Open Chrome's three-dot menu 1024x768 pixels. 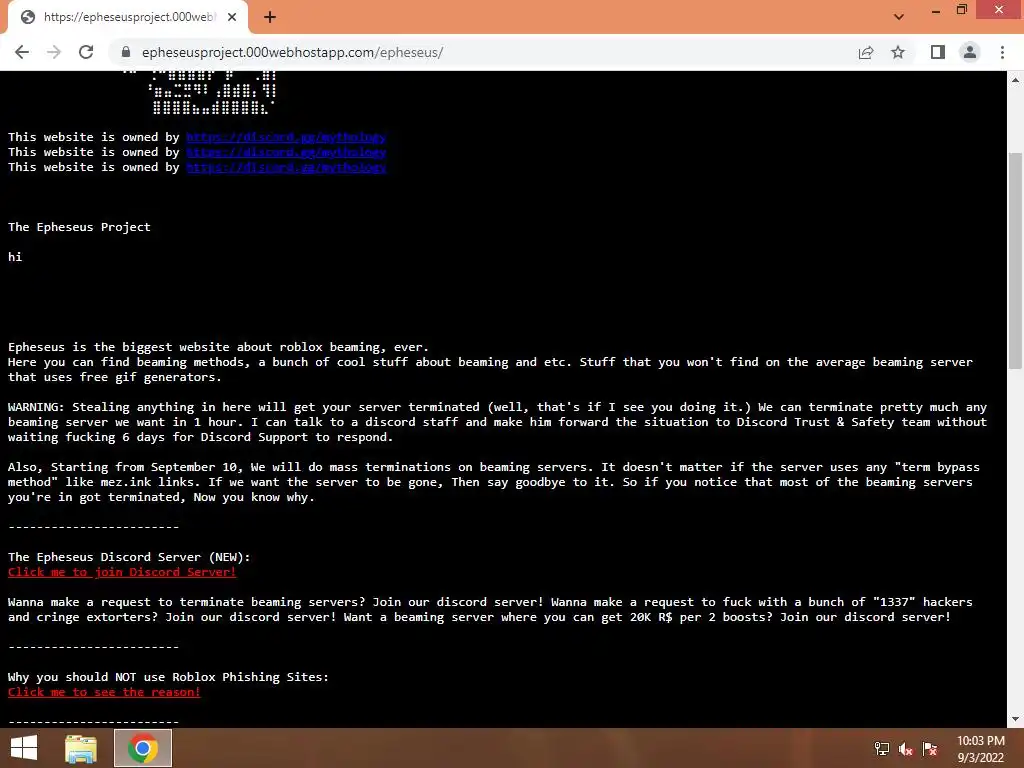tap(1002, 52)
